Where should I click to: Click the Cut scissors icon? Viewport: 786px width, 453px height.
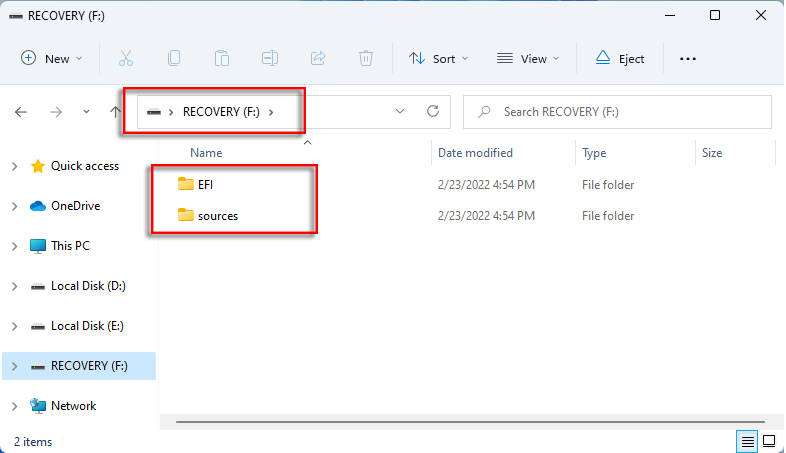[x=126, y=58]
